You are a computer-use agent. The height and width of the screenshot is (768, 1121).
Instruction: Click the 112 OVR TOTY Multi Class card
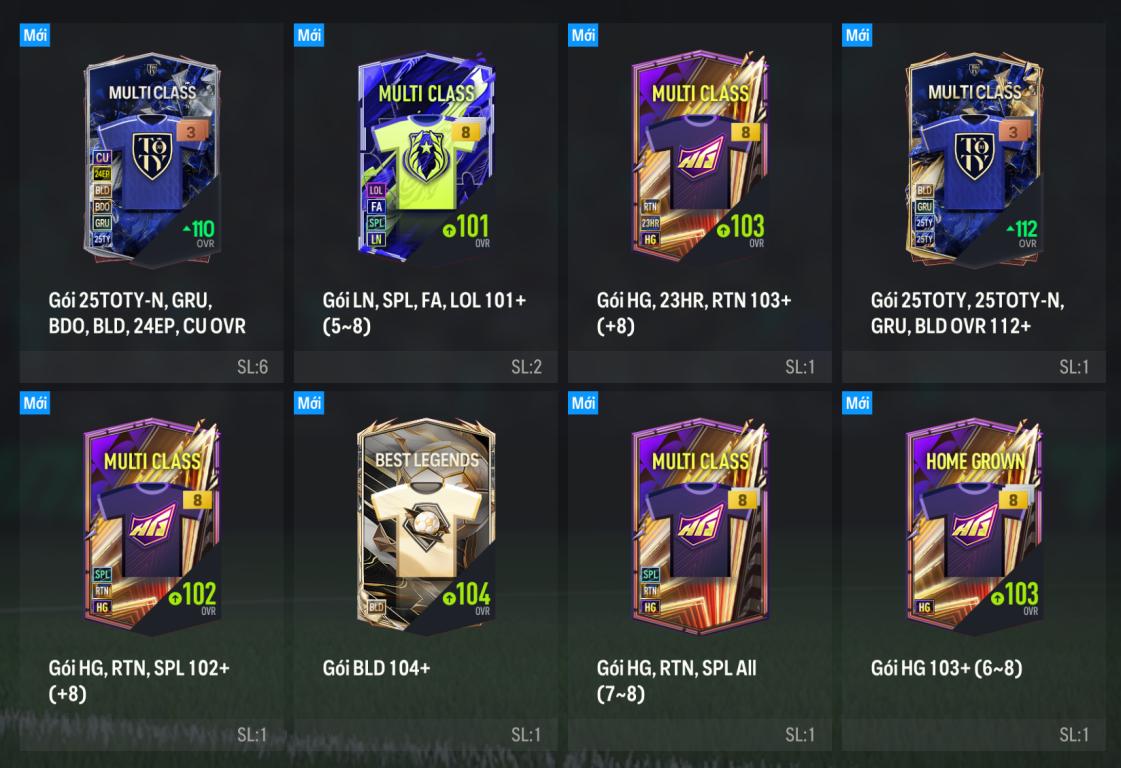point(974,157)
